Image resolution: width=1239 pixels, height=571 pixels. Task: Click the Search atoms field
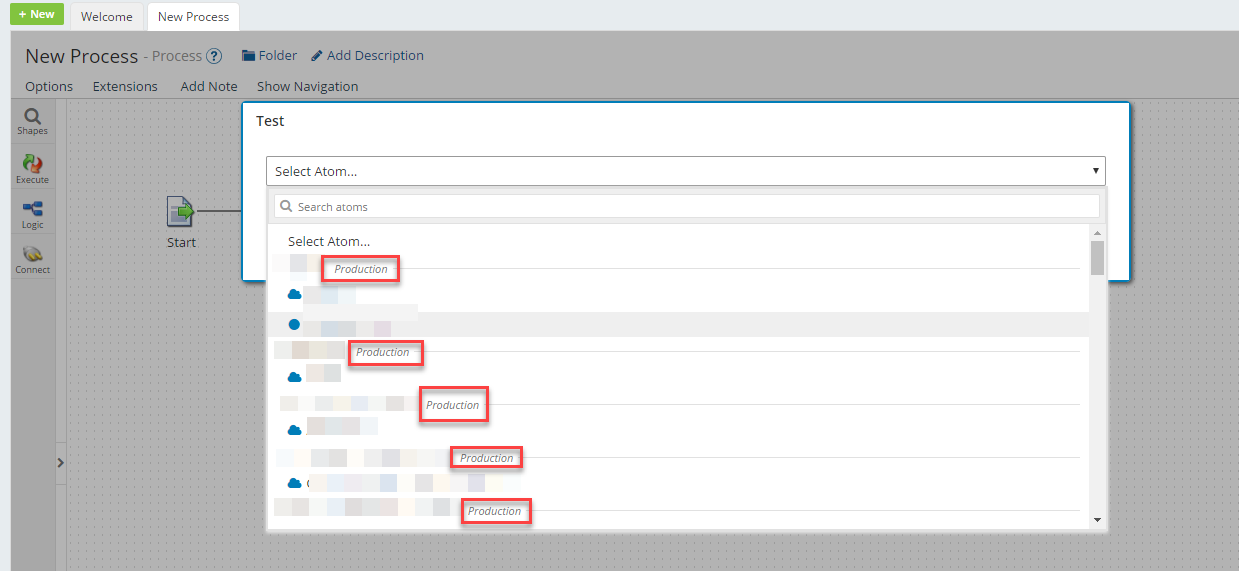(x=687, y=206)
